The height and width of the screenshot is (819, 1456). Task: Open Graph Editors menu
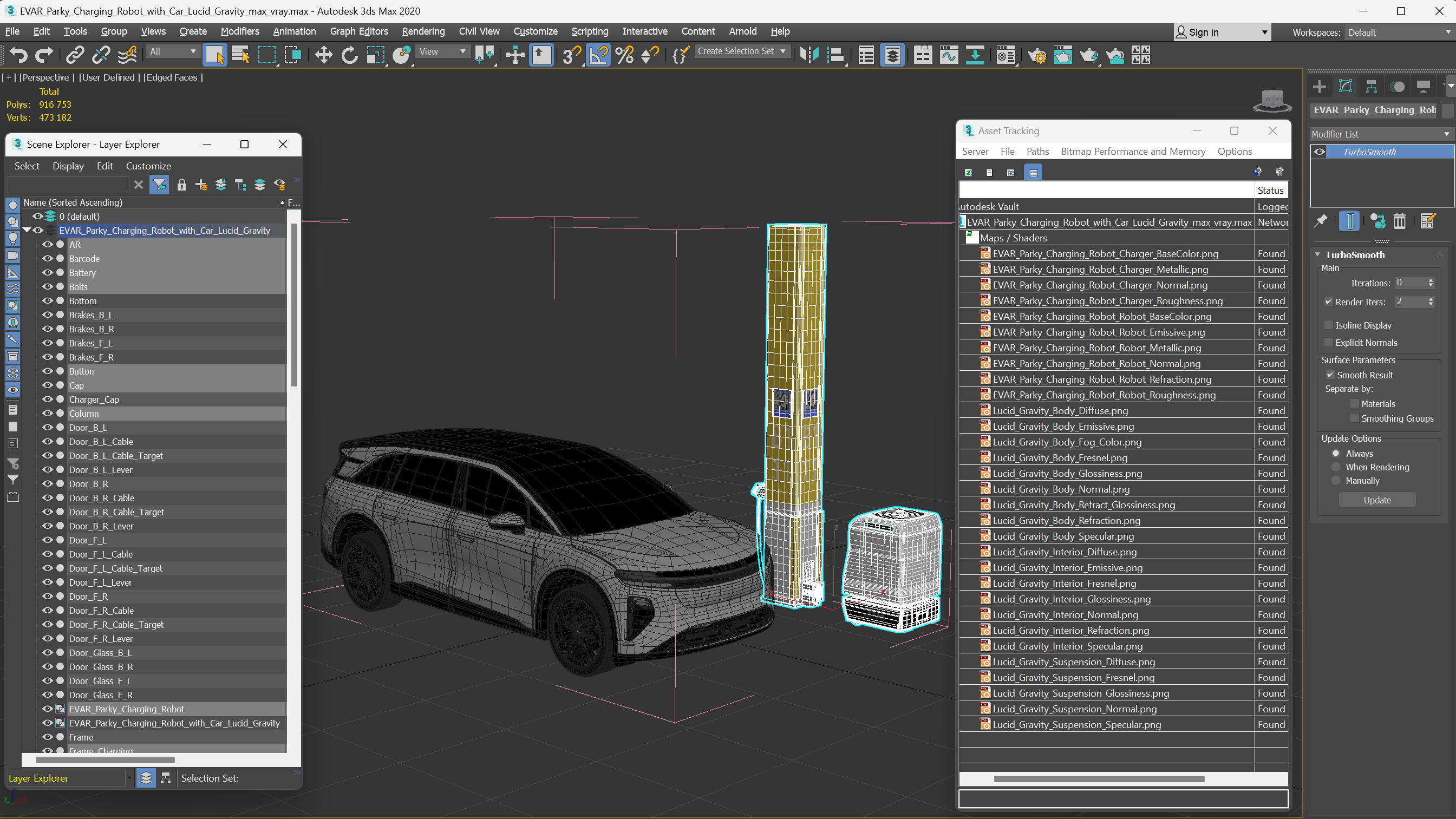[359, 31]
